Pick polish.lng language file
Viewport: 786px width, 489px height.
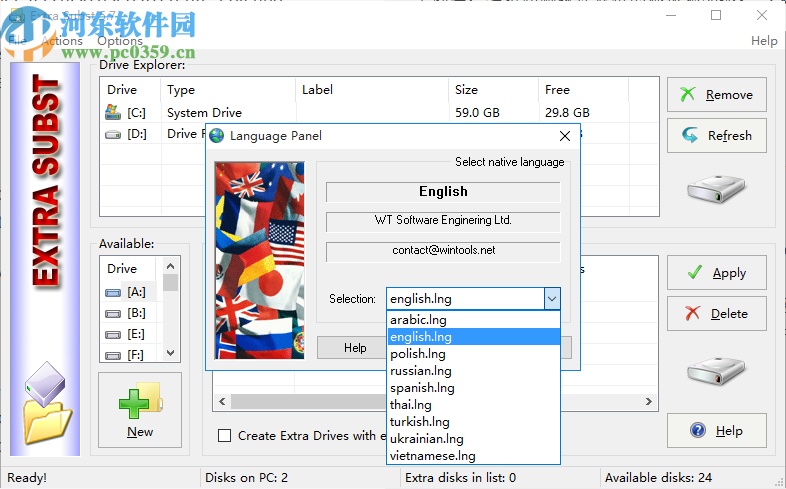(473, 354)
